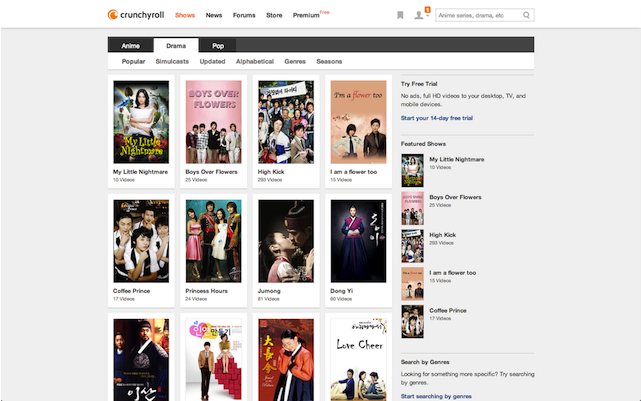The width and height of the screenshot is (641, 401).
Task: Open featured I am a flower too title
Action: (x=453, y=273)
